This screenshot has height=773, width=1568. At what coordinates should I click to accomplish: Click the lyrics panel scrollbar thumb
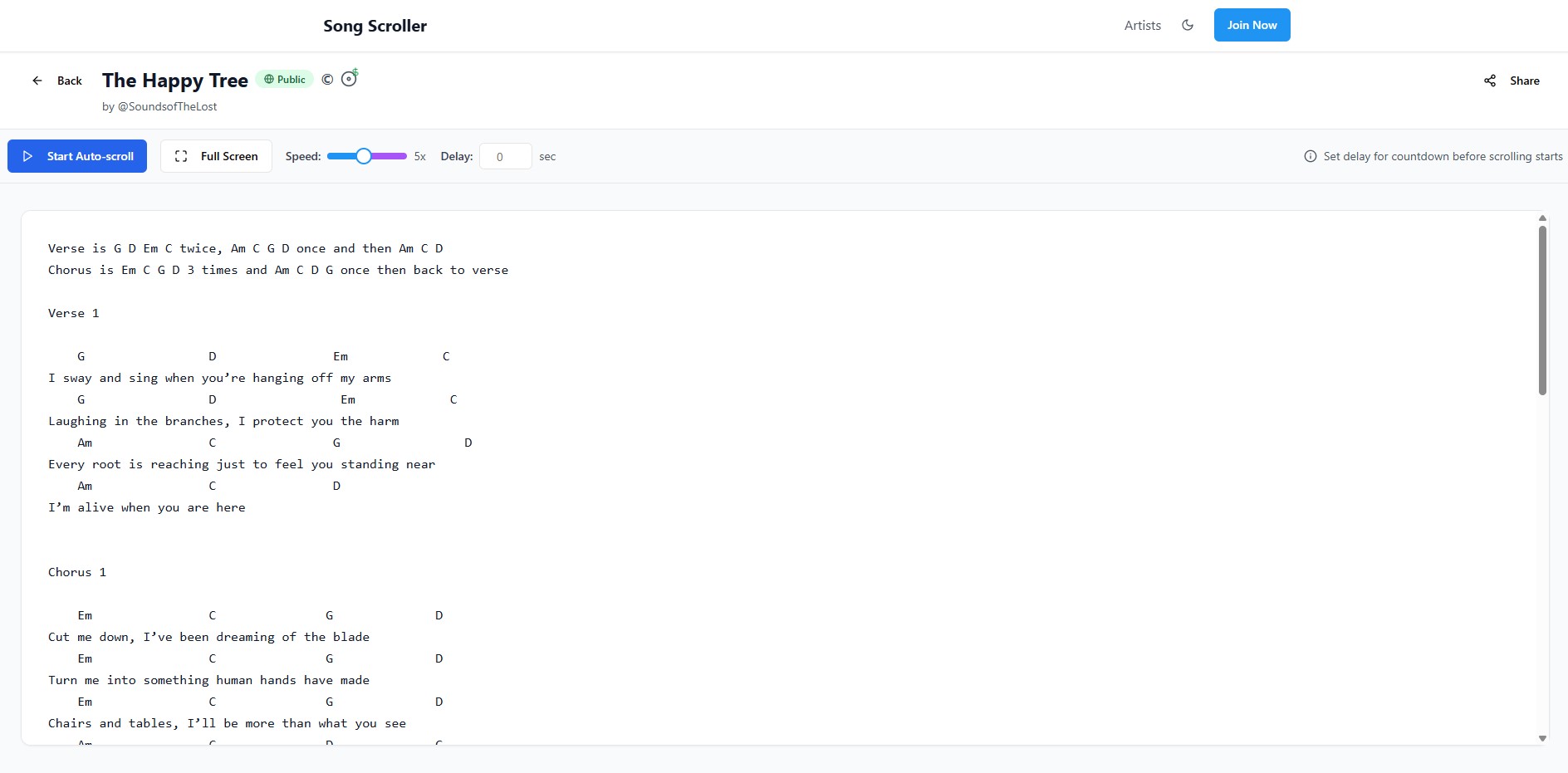[x=1542, y=311]
